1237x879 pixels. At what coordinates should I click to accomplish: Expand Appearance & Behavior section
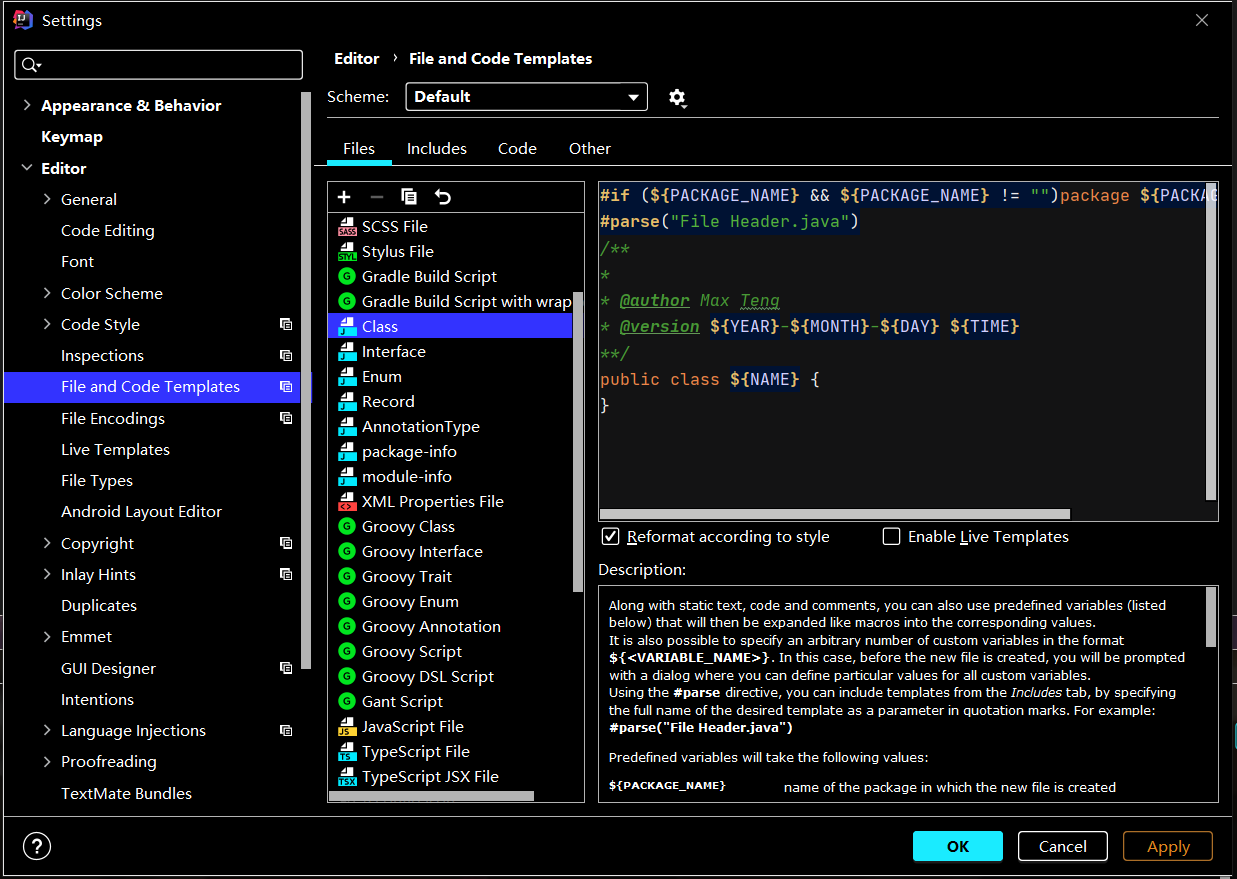tap(27, 105)
